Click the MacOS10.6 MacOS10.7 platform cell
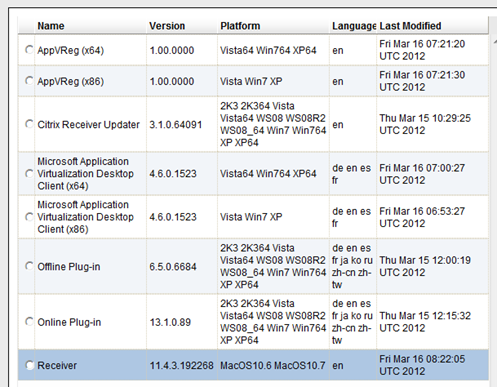Viewport: 497px width, 387px height. coord(273,366)
